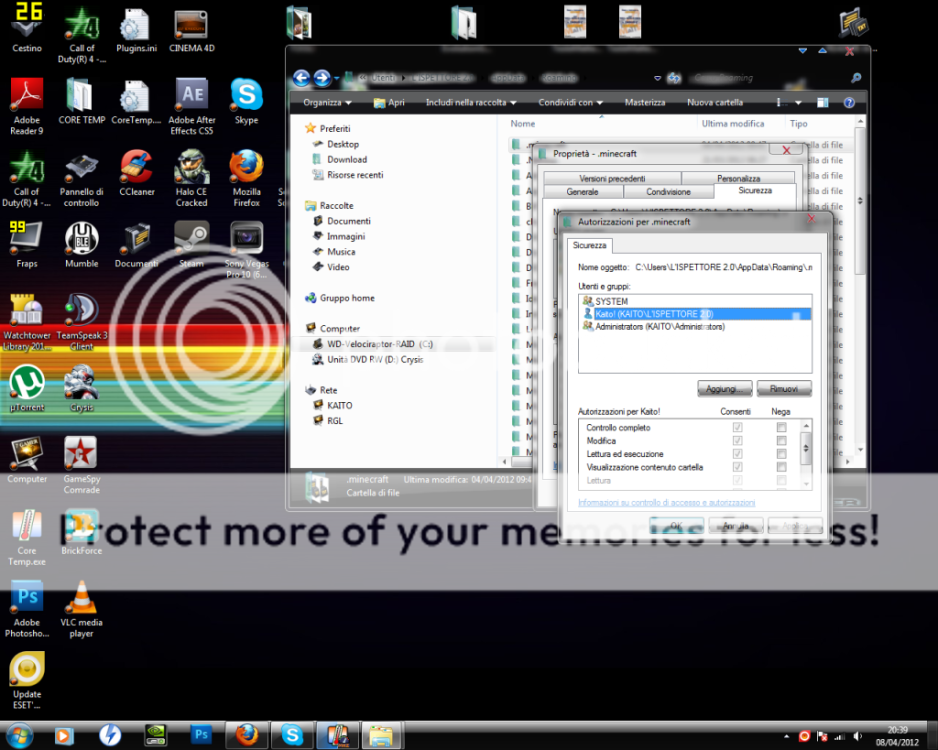The image size is (938, 750).
Task: Check the Nega box for Modifica
Action: click(779, 440)
